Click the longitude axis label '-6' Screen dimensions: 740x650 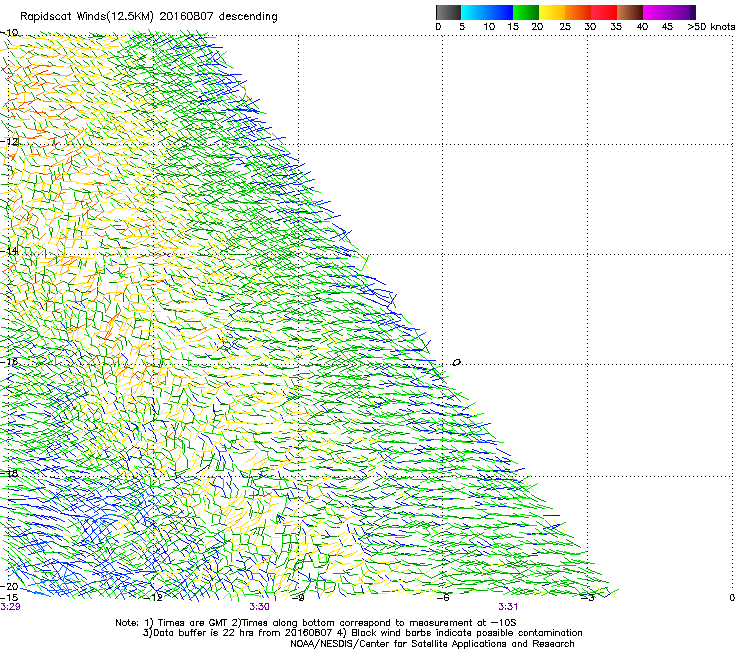[x=443, y=598]
